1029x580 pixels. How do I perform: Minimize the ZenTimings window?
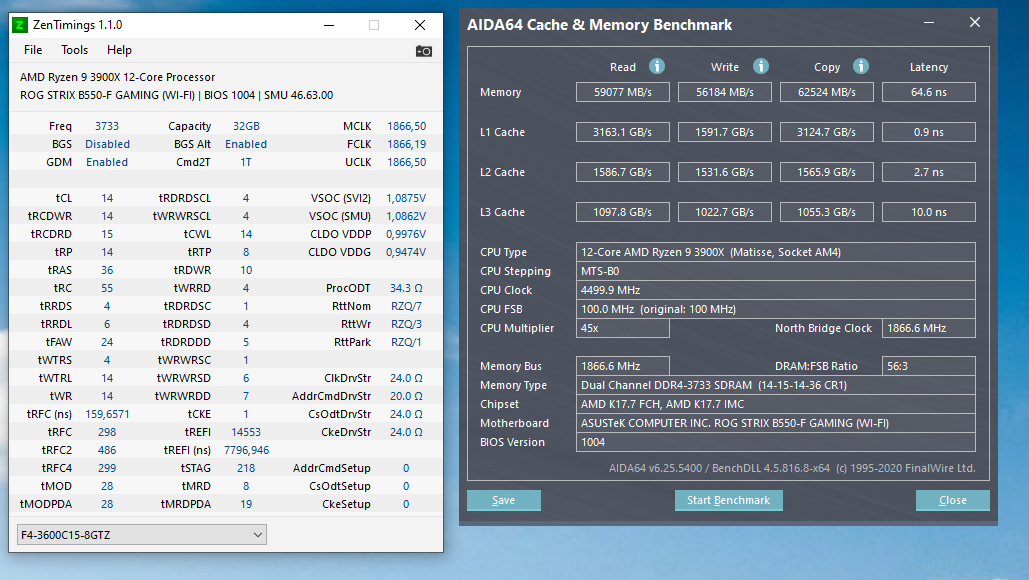point(329,25)
